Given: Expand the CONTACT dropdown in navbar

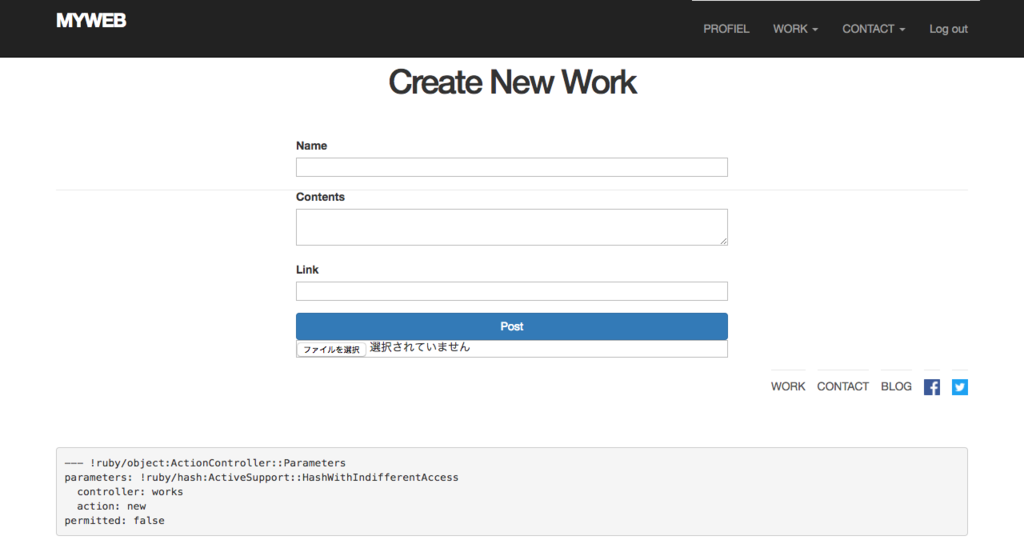Looking at the screenshot, I should [873, 29].
